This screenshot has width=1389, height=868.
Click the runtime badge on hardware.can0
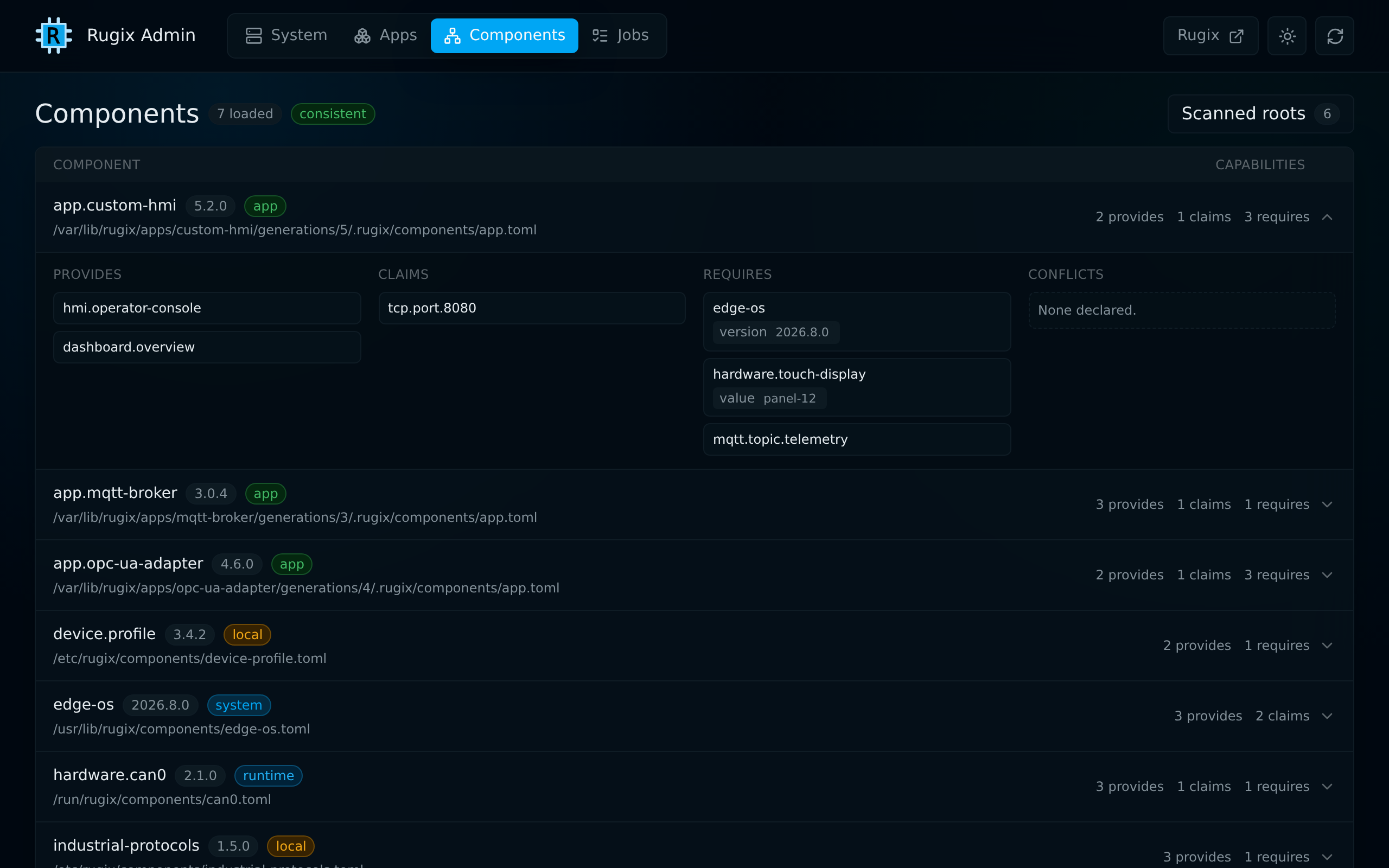pyautogui.click(x=269, y=776)
